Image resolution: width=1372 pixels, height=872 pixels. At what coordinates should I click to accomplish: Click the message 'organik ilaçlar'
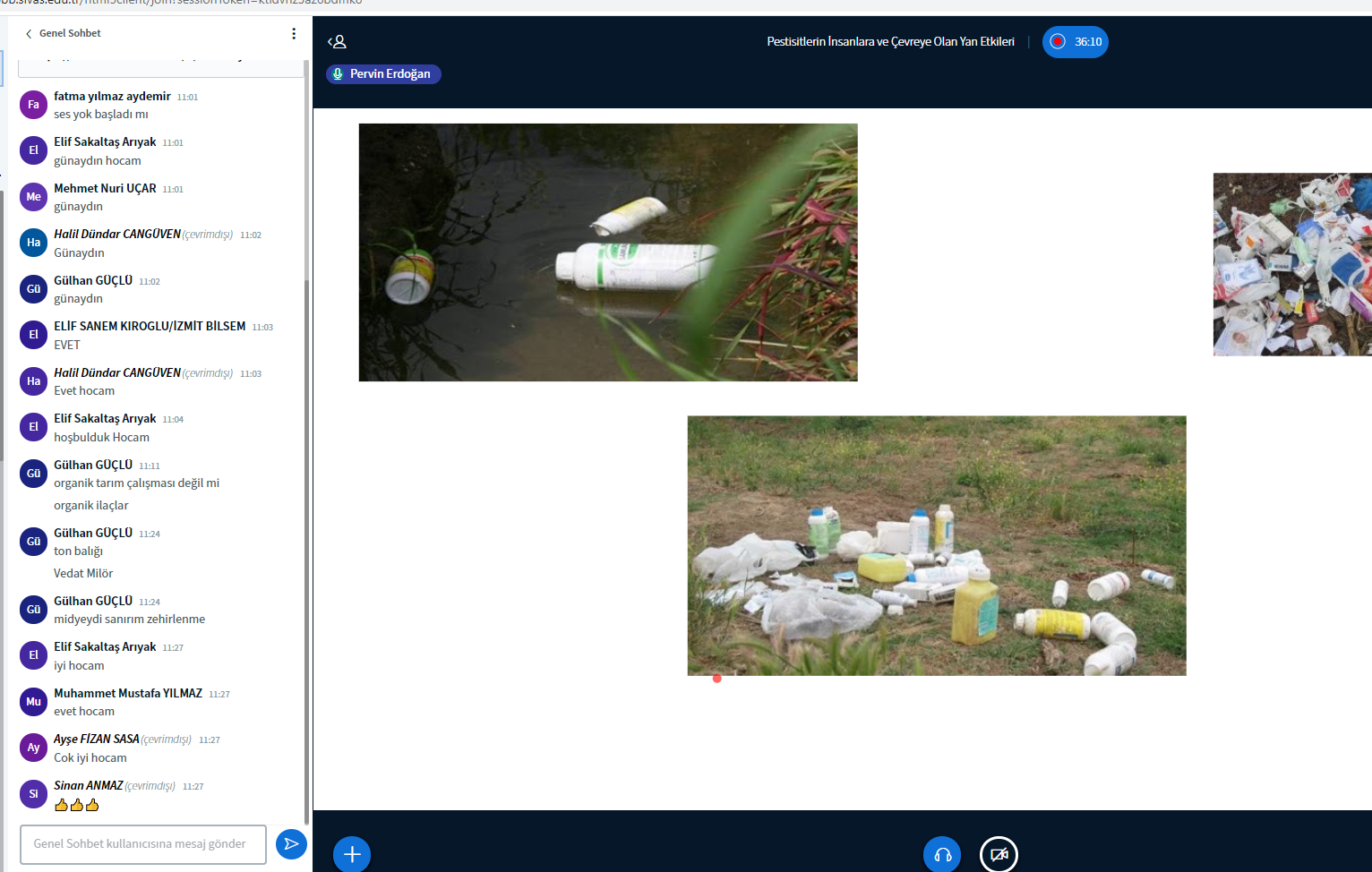[x=91, y=506]
